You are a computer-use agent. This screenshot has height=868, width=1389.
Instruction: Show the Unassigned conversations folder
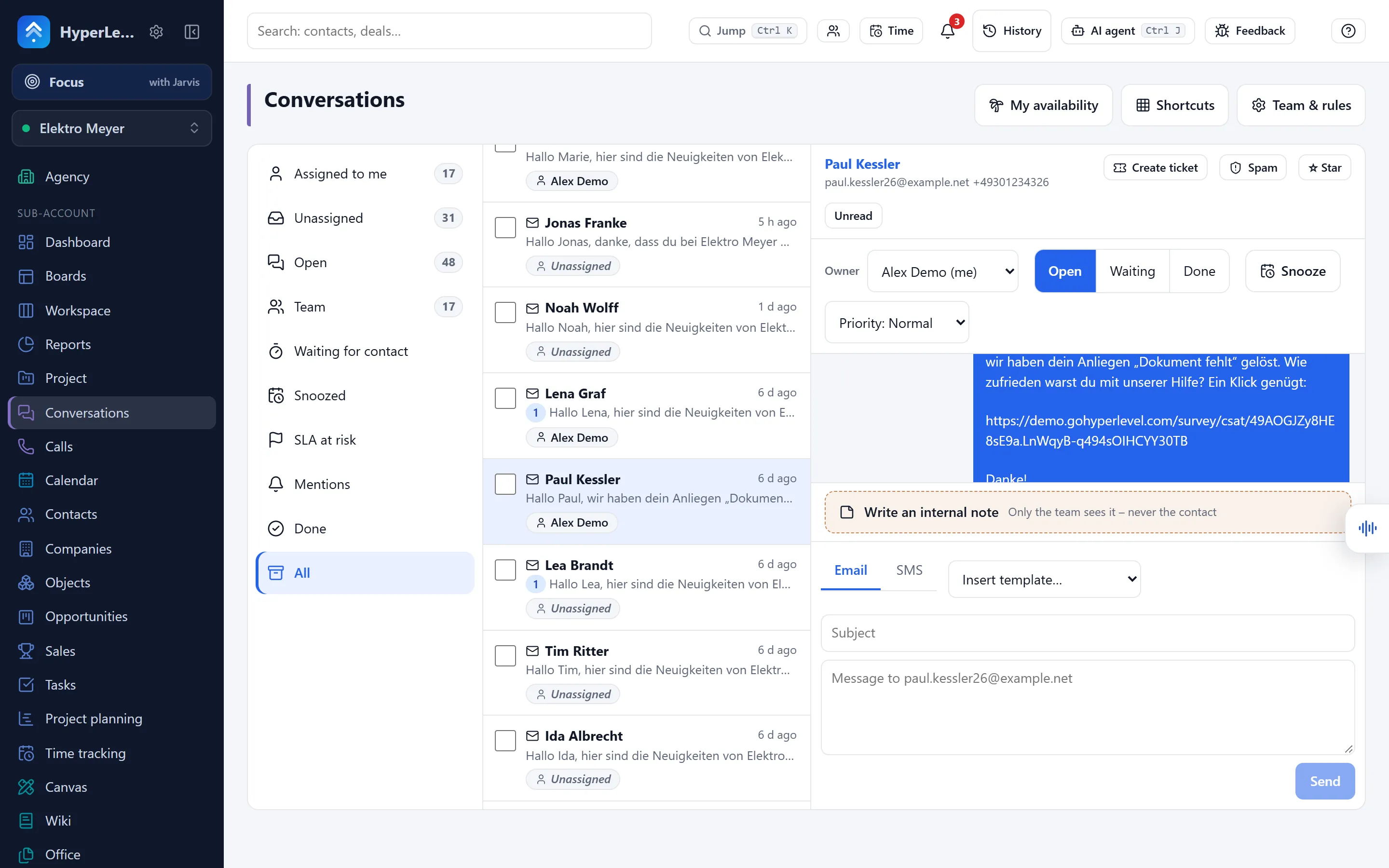pyautogui.click(x=365, y=218)
